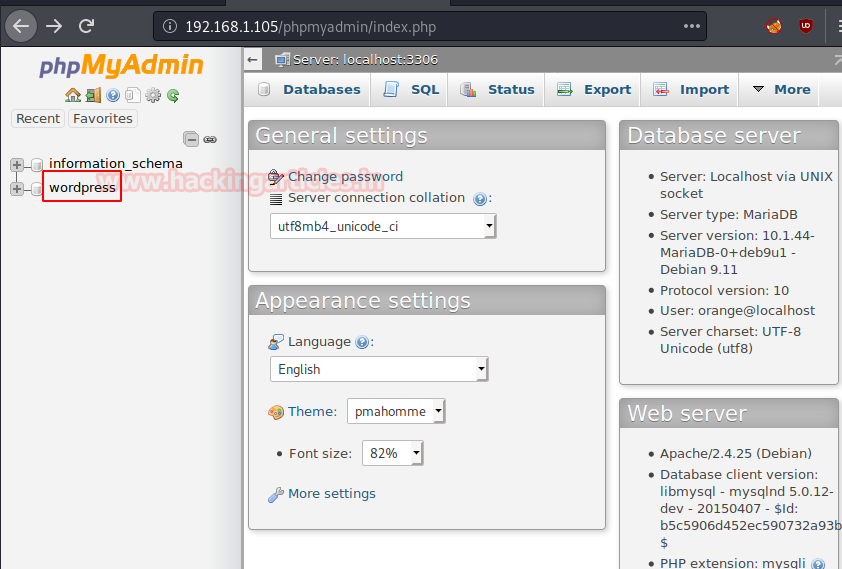Click the 'Appearance settings' panel header
This screenshot has height=569, width=842.
pos(427,301)
